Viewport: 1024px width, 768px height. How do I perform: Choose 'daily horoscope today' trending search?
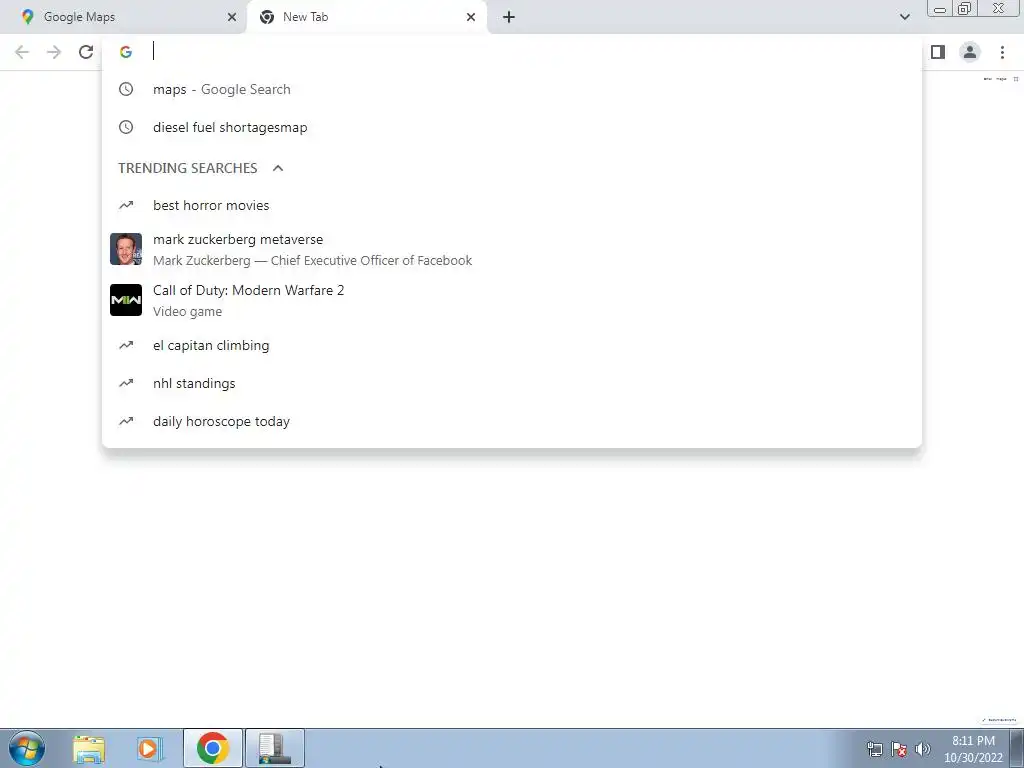point(512,421)
